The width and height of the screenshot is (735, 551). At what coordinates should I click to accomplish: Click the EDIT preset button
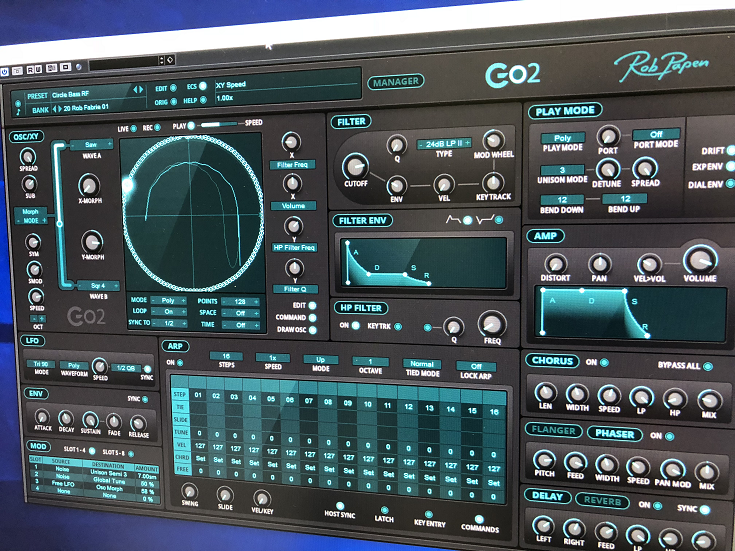click(173, 88)
